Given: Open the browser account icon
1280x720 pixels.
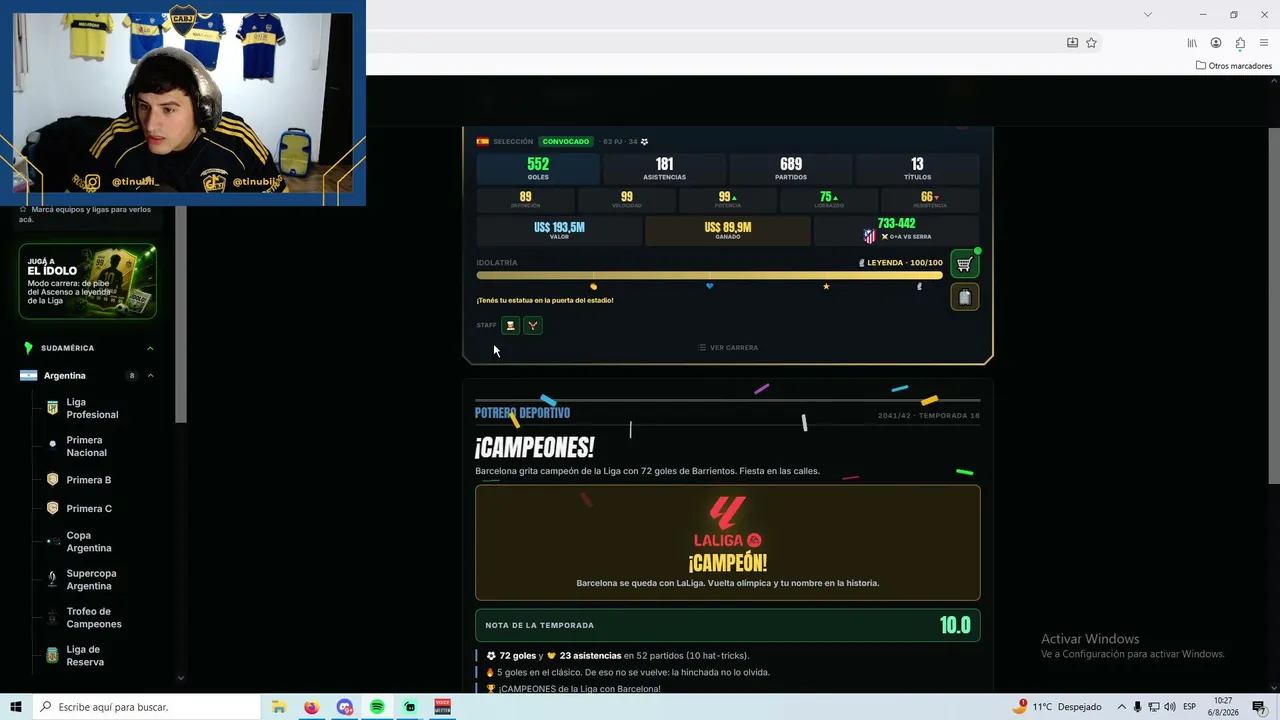Looking at the screenshot, I should [1216, 43].
